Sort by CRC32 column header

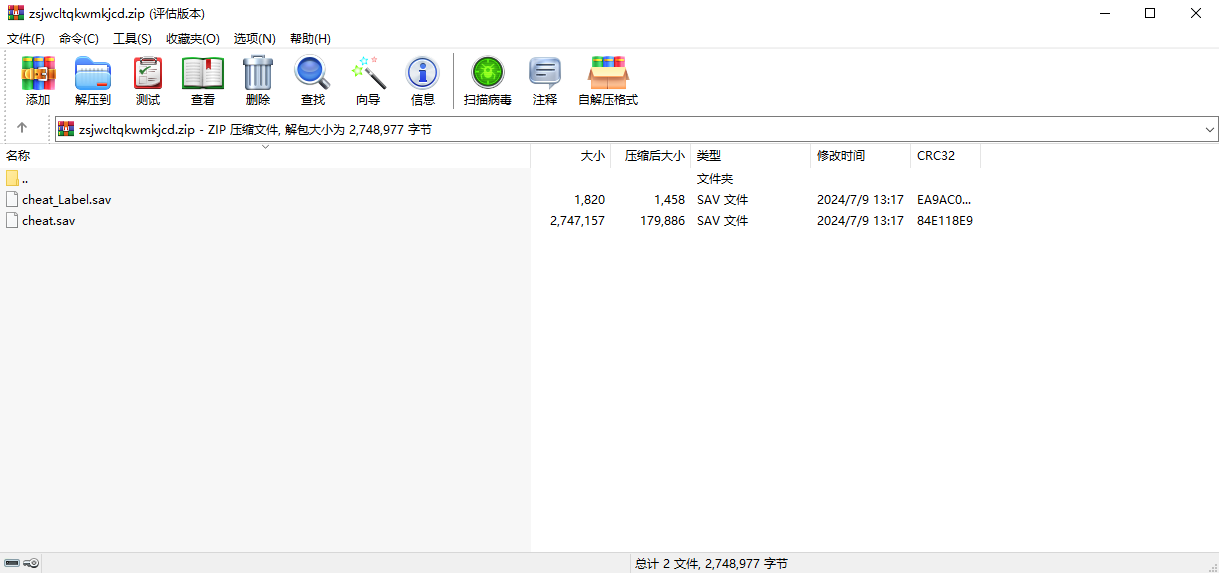coord(945,156)
